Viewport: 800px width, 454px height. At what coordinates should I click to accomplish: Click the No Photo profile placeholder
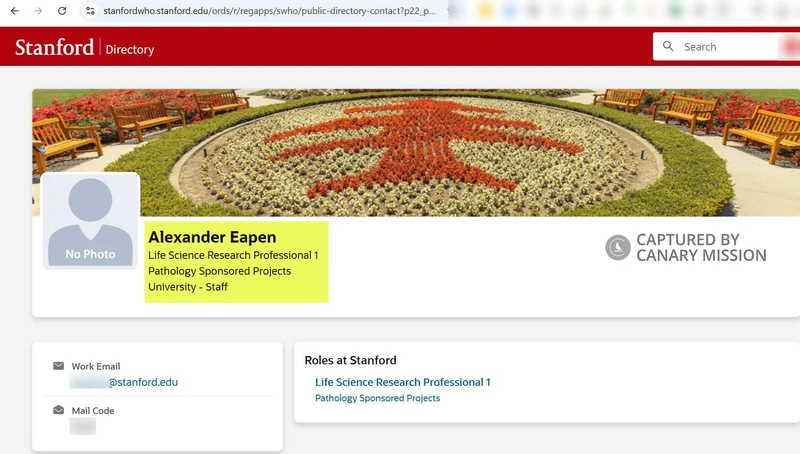click(x=90, y=220)
